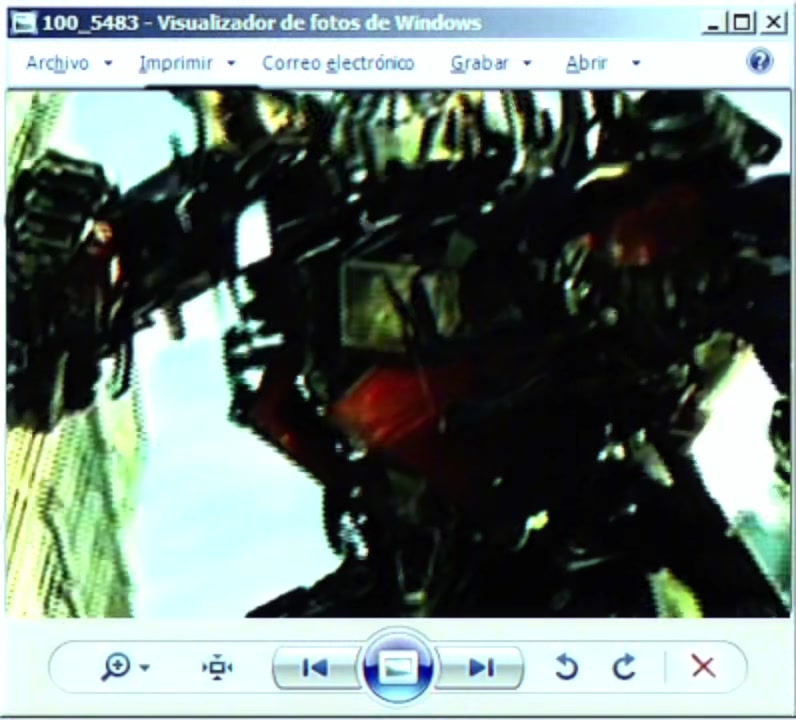Rotate the photo clockwise
This screenshot has width=796, height=720.
point(624,667)
